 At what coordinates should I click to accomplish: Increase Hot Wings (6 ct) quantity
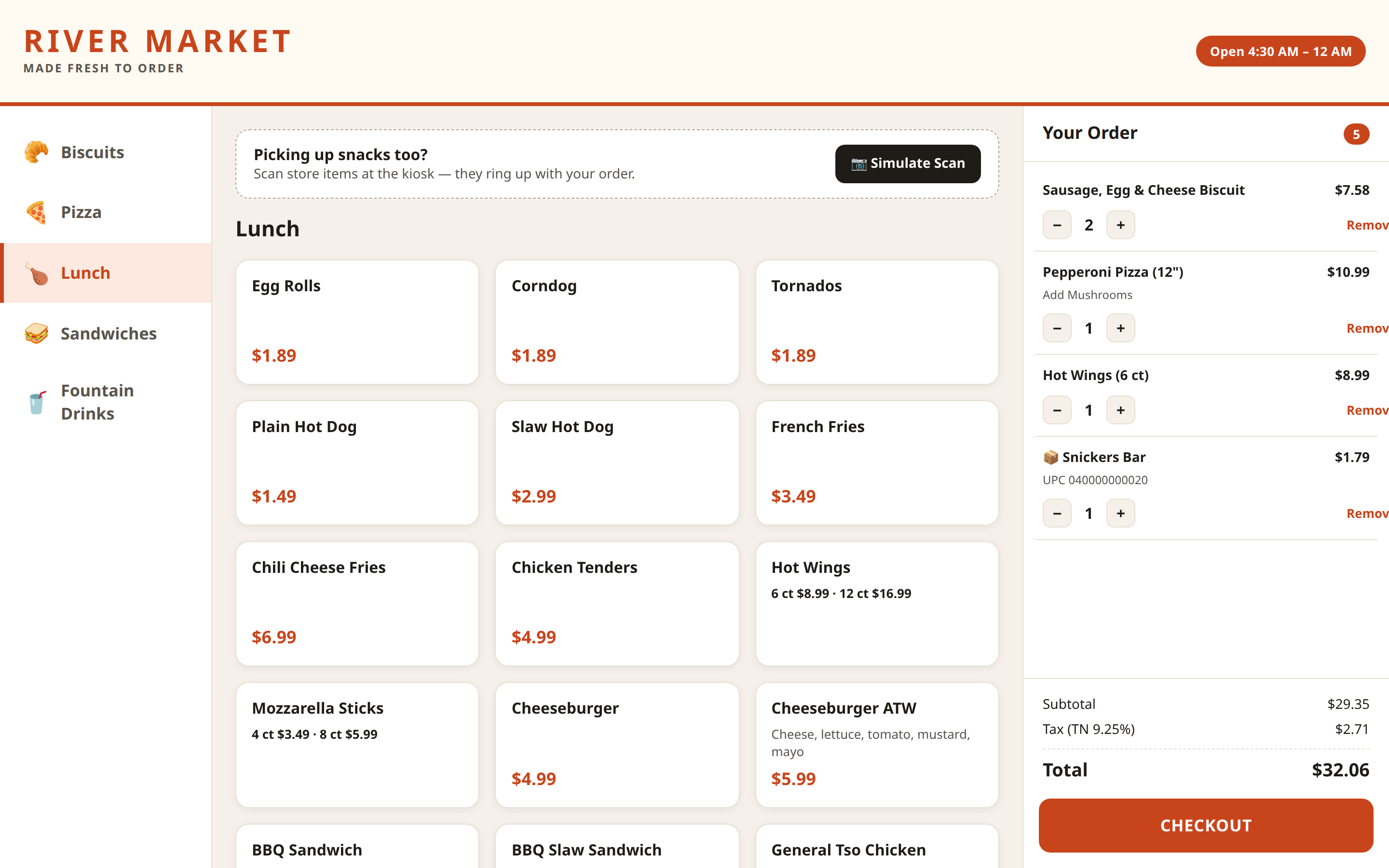[1120, 410]
